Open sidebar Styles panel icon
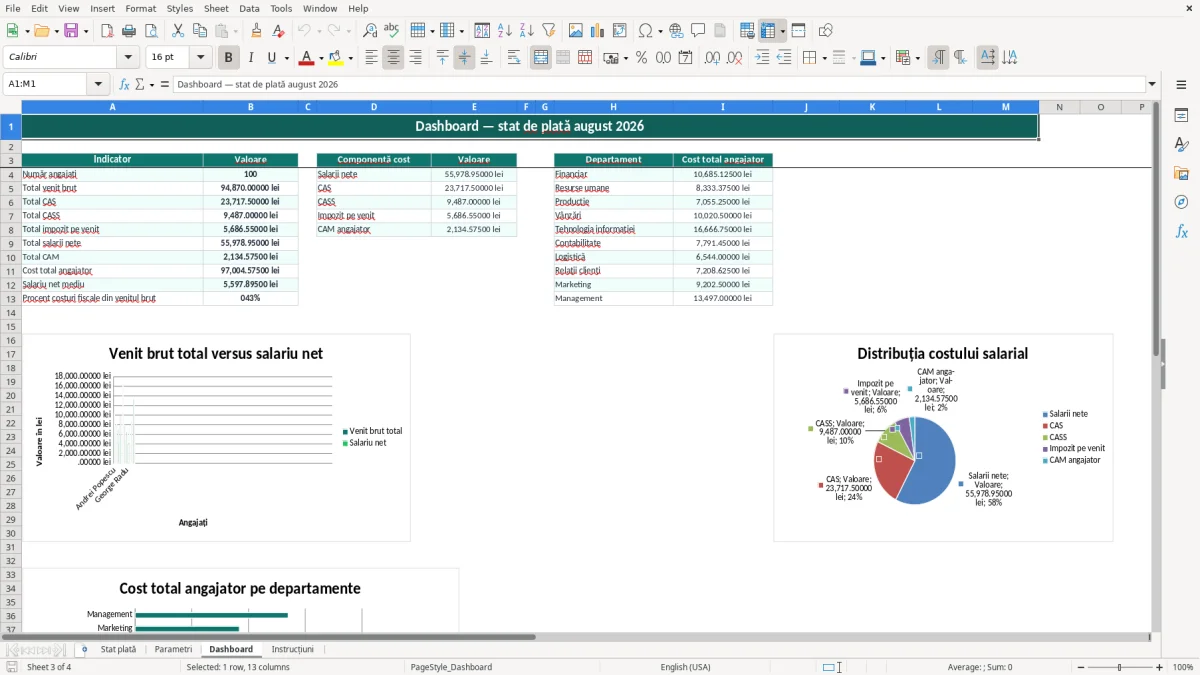The width and height of the screenshot is (1200, 675). click(x=1181, y=144)
